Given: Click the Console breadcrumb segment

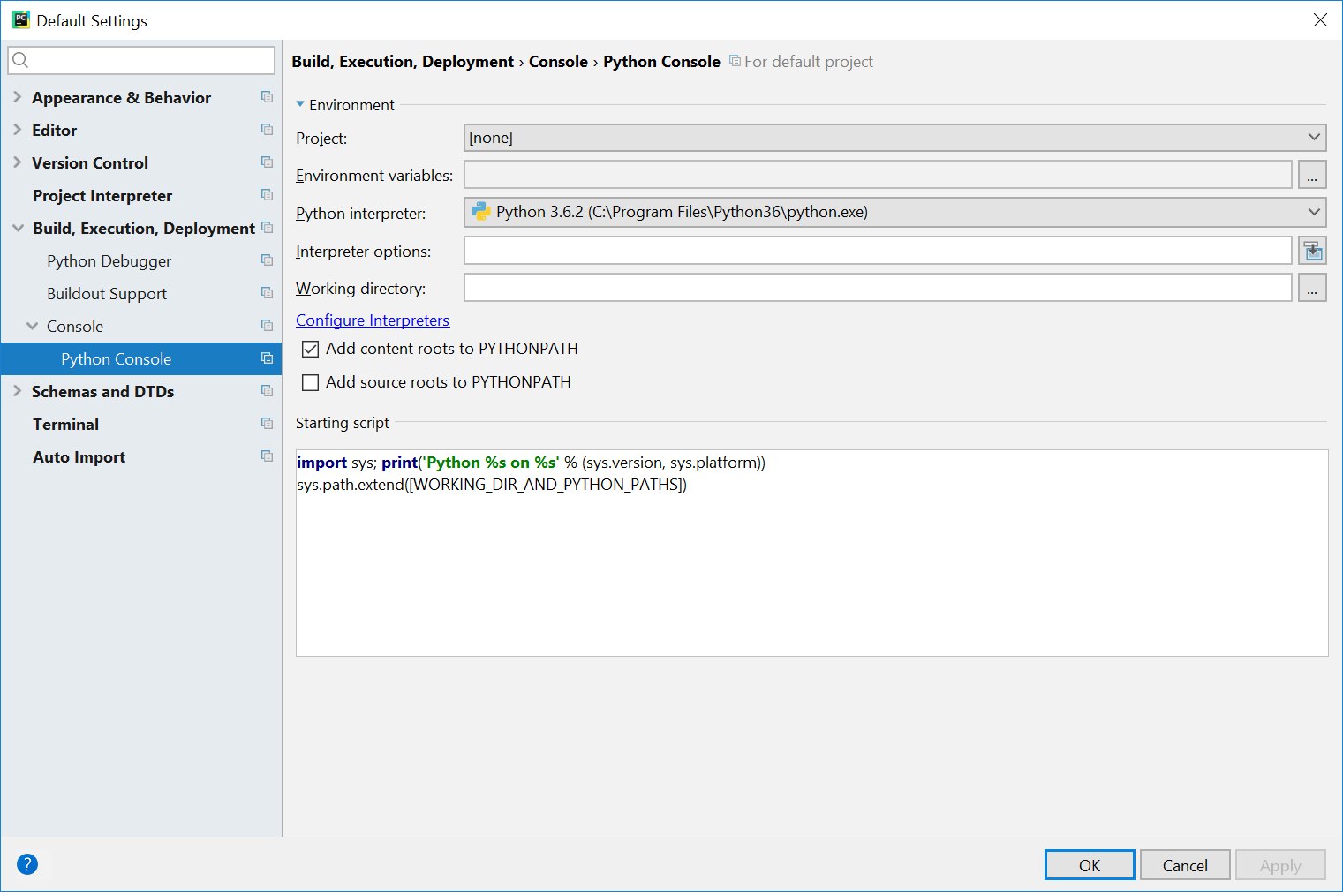Looking at the screenshot, I should (558, 62).
